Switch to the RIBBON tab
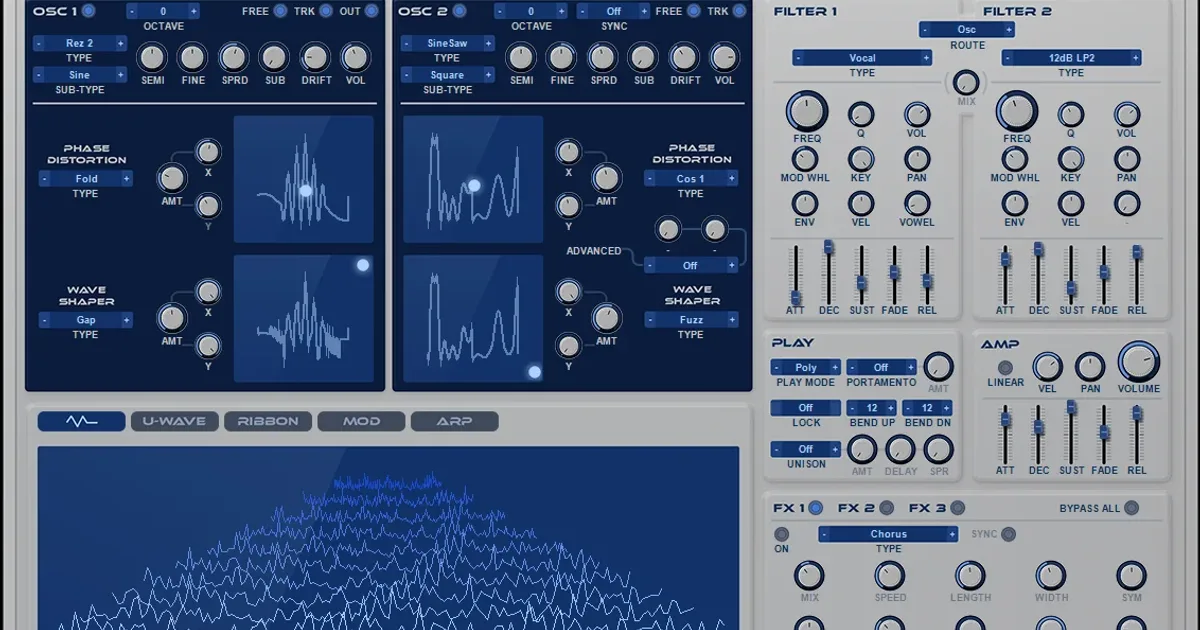The width and height of the screenshot is (1200, 630). [x=268, y=421]
